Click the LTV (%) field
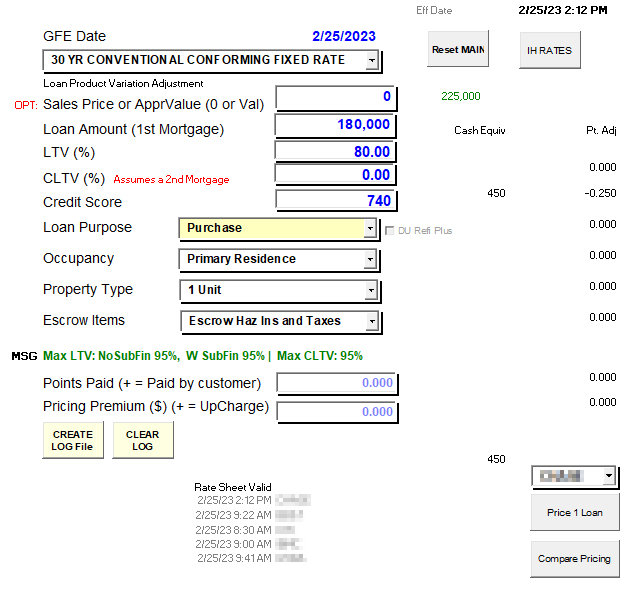 [x=336, y=152]
